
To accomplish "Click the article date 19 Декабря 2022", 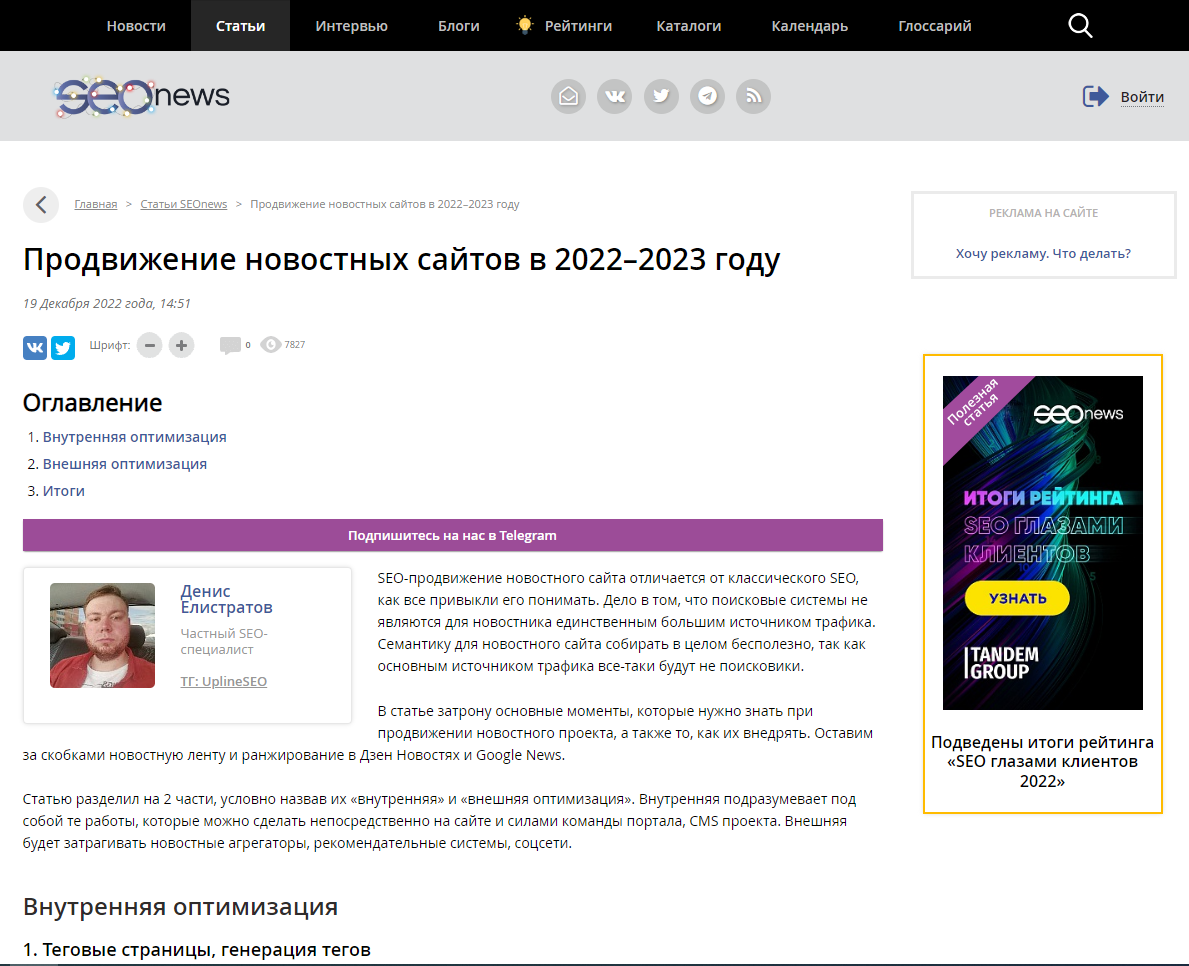I will (107, 303).
